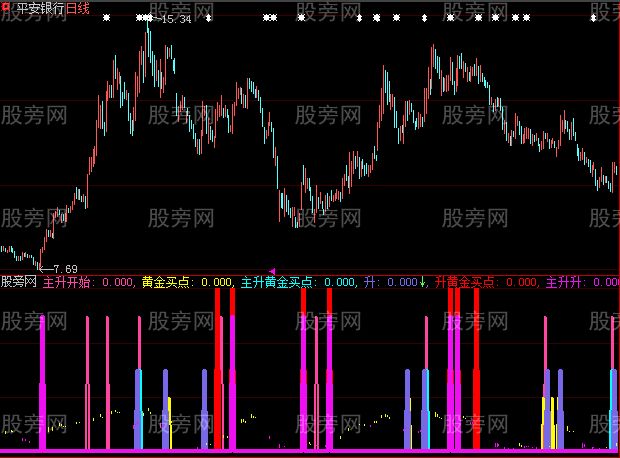Viewport: 620px width, 458px height.
Task: Click the green down arrow after 升 value
Action: (x=422, y=282)
